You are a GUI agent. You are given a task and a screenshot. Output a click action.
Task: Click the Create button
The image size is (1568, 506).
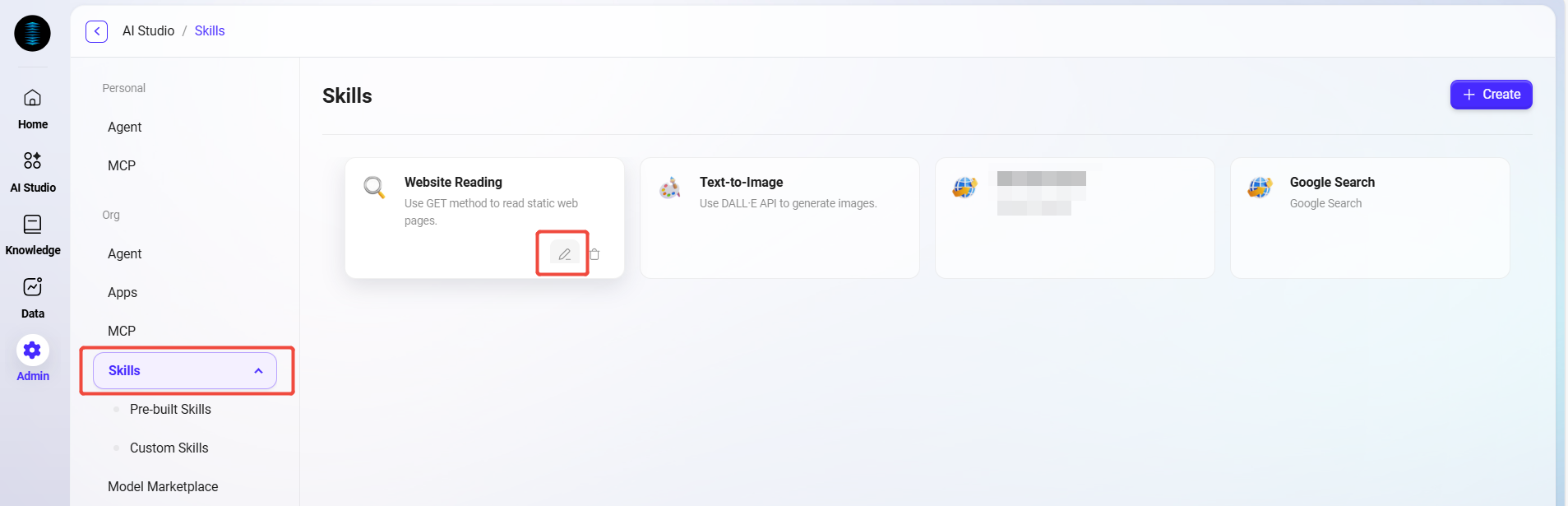tap(1490, 95)
